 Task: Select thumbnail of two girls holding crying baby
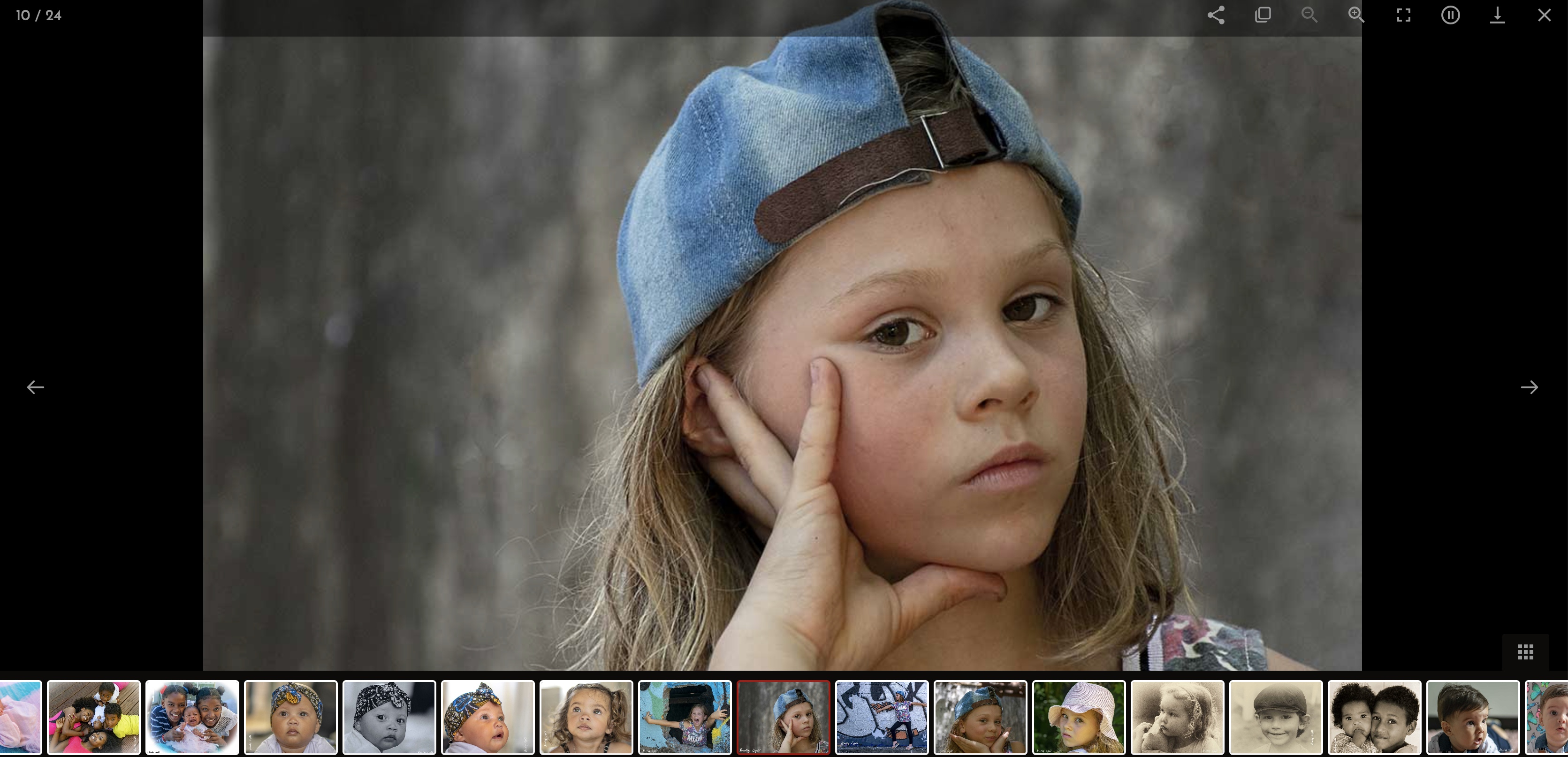pyautogui.click(x=192, y=718)
